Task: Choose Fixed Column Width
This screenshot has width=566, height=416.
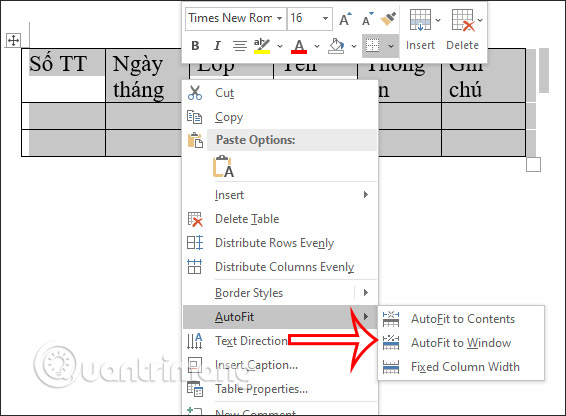Action: click(461, 367)
